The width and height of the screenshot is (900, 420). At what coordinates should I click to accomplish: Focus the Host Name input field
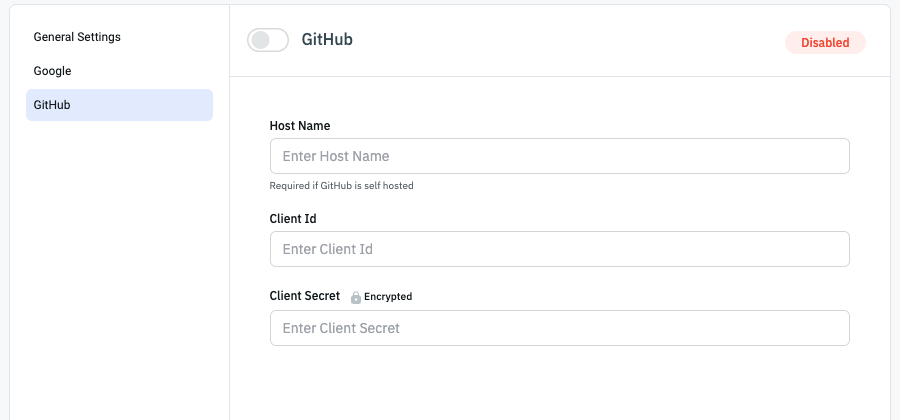tap(559, 156)
